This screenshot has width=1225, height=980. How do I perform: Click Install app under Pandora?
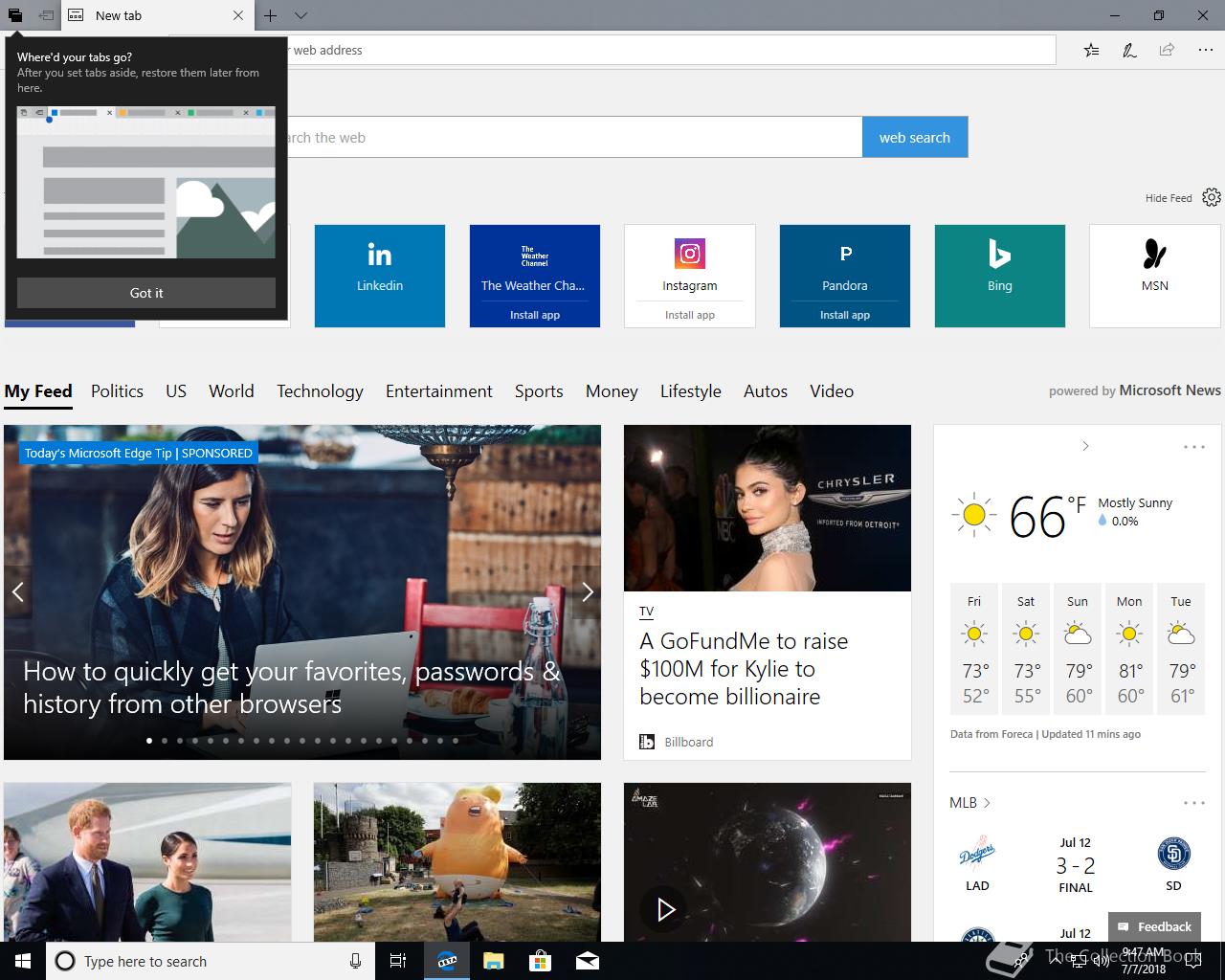tap(845, 315)
